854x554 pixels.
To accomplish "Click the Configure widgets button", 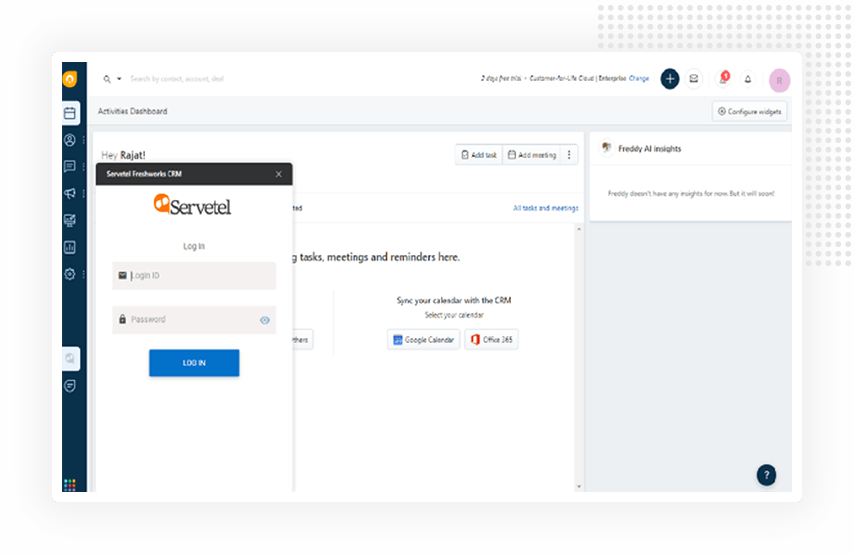I will point(749,111).
